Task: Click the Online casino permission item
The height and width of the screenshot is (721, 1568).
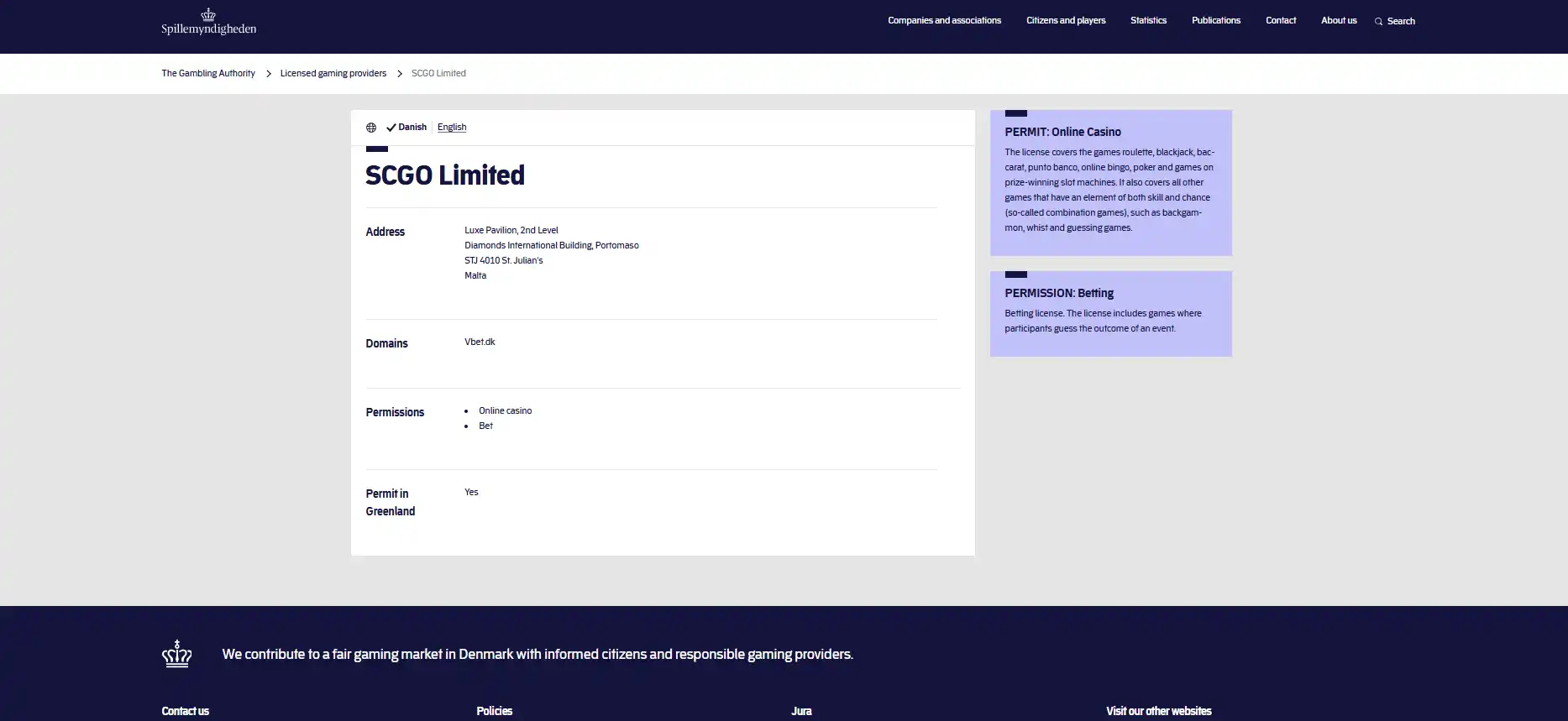Action: (505, 410)
